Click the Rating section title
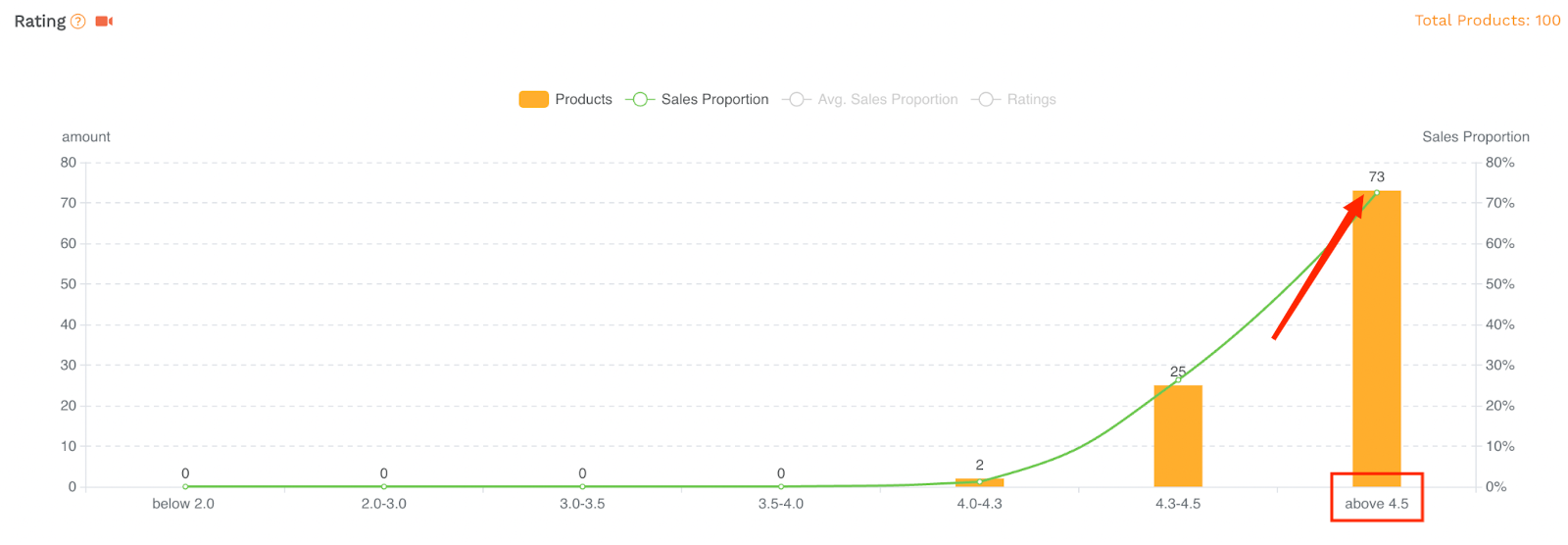This screenshot has width=1568, height=545. pos(40,22)
